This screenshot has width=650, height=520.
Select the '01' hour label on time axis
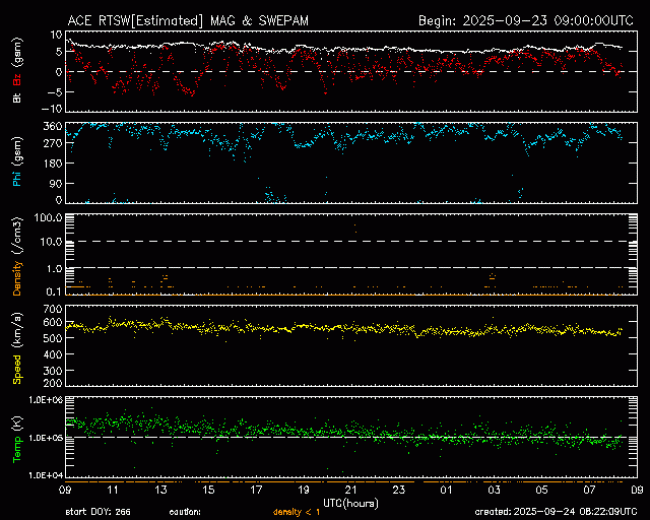pyautogui.click(x=446, y=490)
